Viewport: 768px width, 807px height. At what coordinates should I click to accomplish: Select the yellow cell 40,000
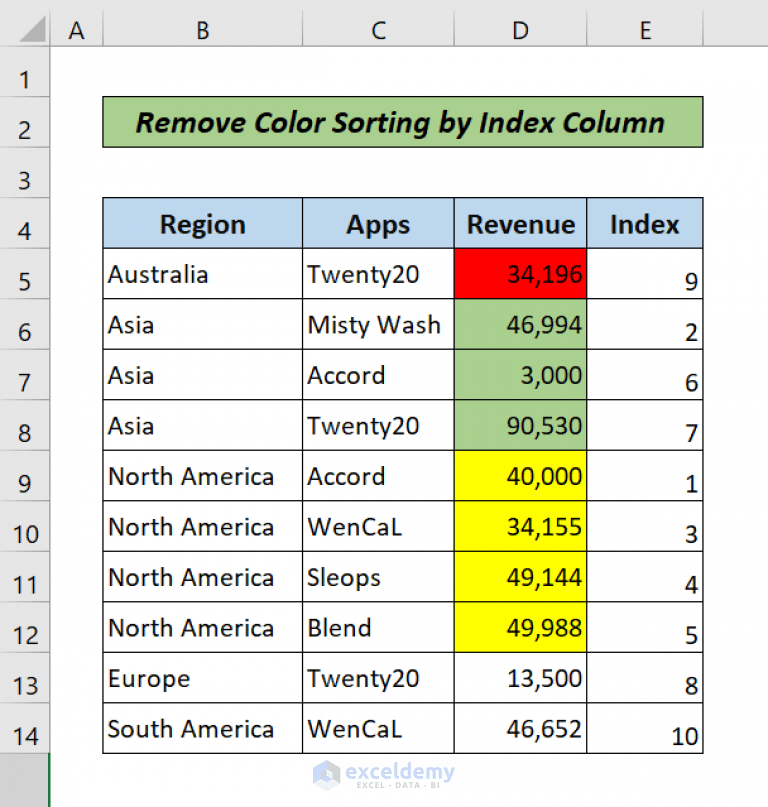coord(520,476)
